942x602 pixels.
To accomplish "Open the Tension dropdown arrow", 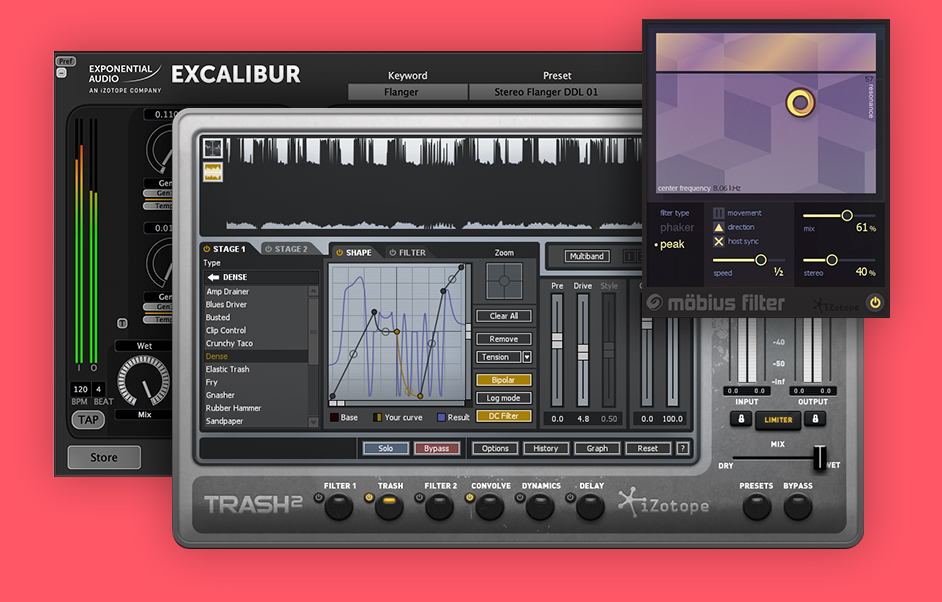I will coord(527,357).
